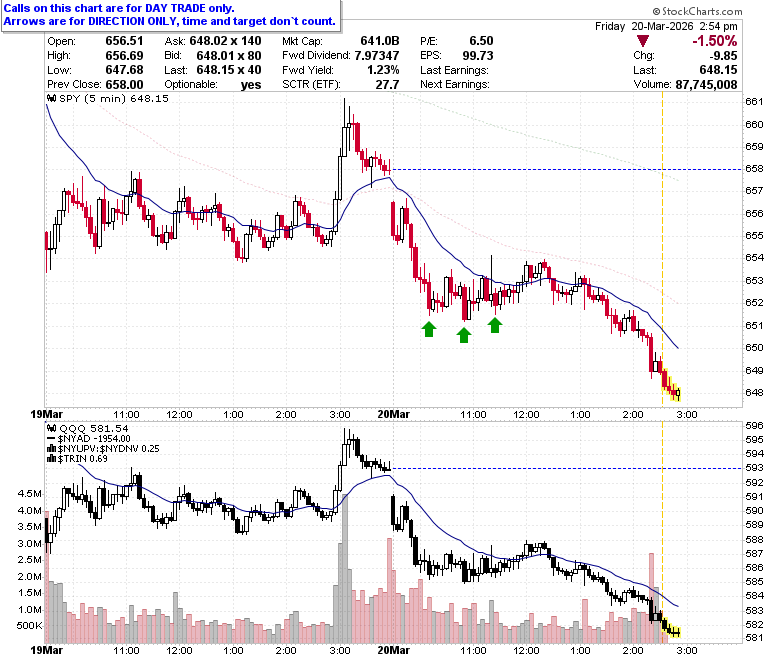Click the EPS value 99.73
This screenshot has width=780, height=659.
pyautogui.click(x=478, y=55)
